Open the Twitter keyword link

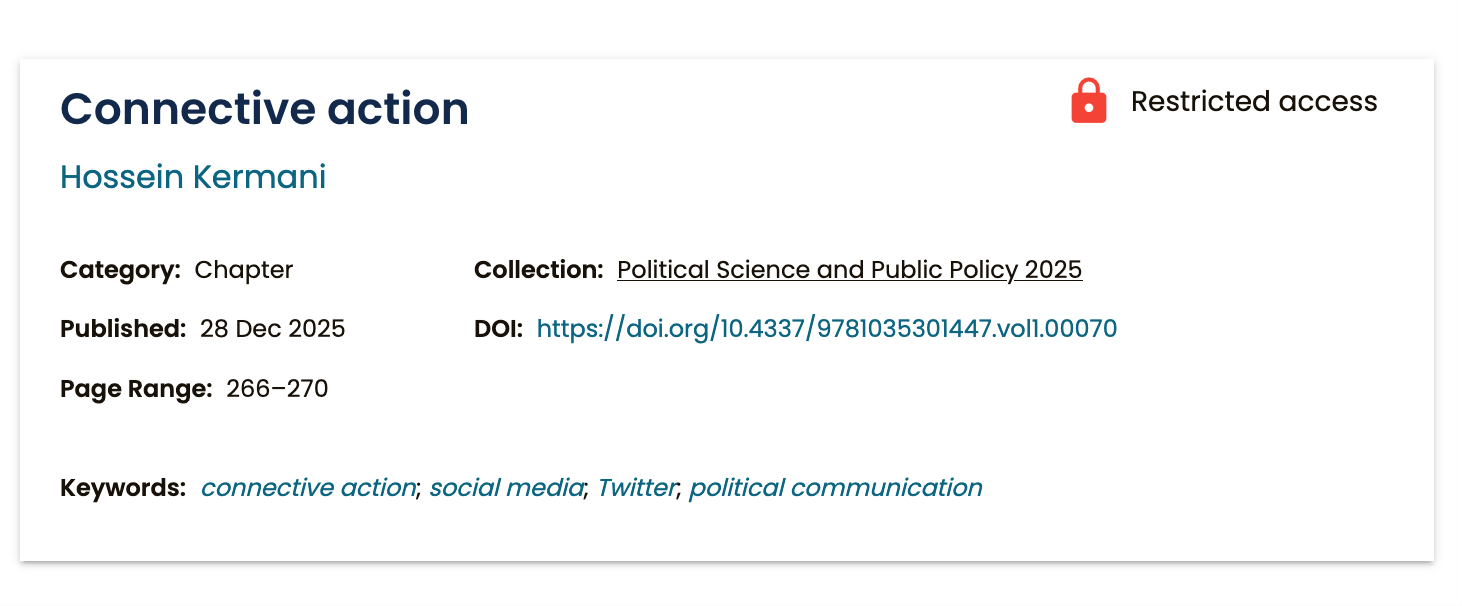coord(637,488)
